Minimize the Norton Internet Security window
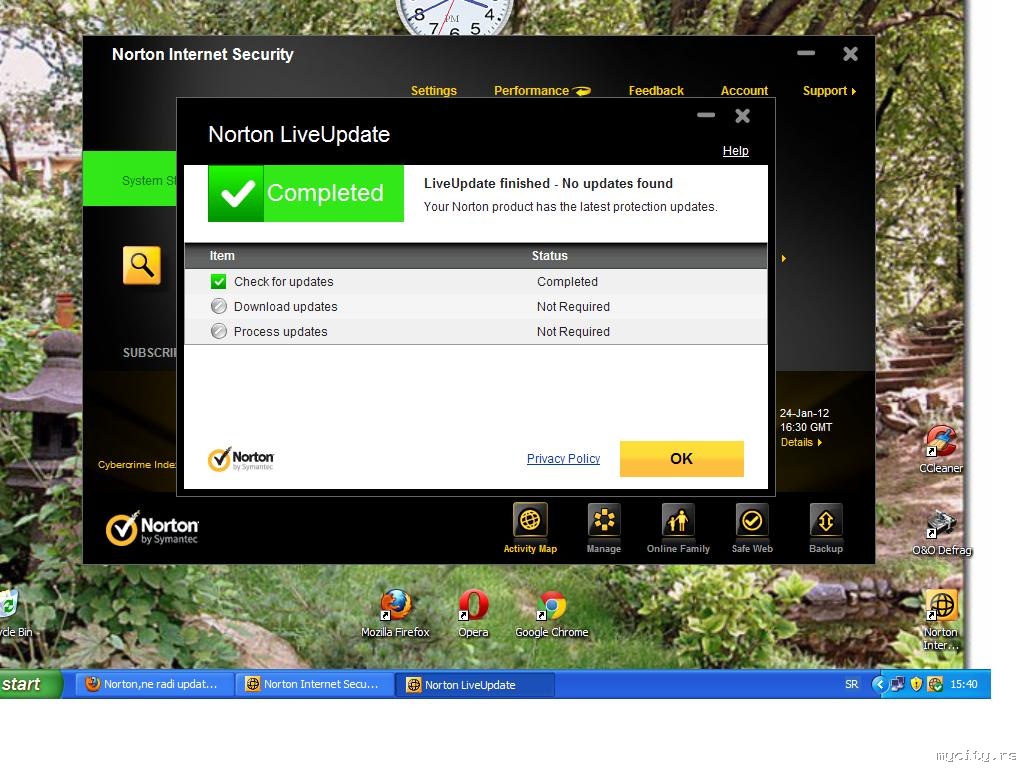 click(806, 53)
